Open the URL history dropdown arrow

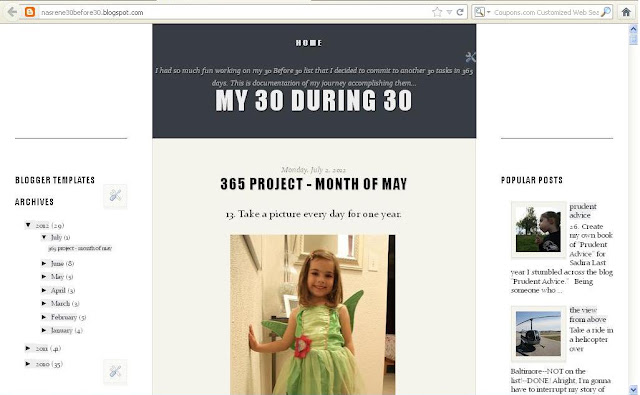click(449, 12)
